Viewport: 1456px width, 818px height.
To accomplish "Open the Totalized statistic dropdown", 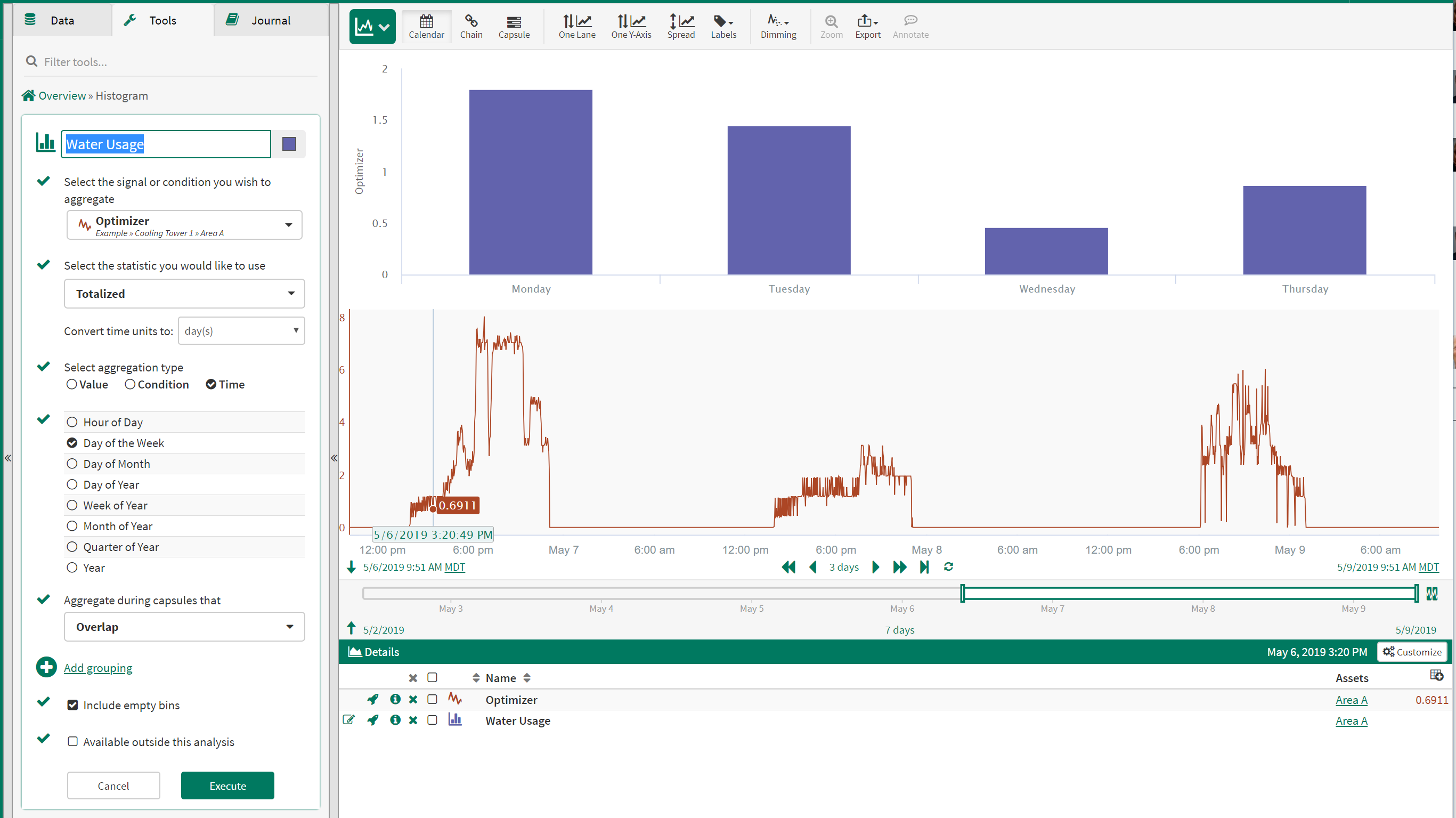I will click(x=184, y=294).
